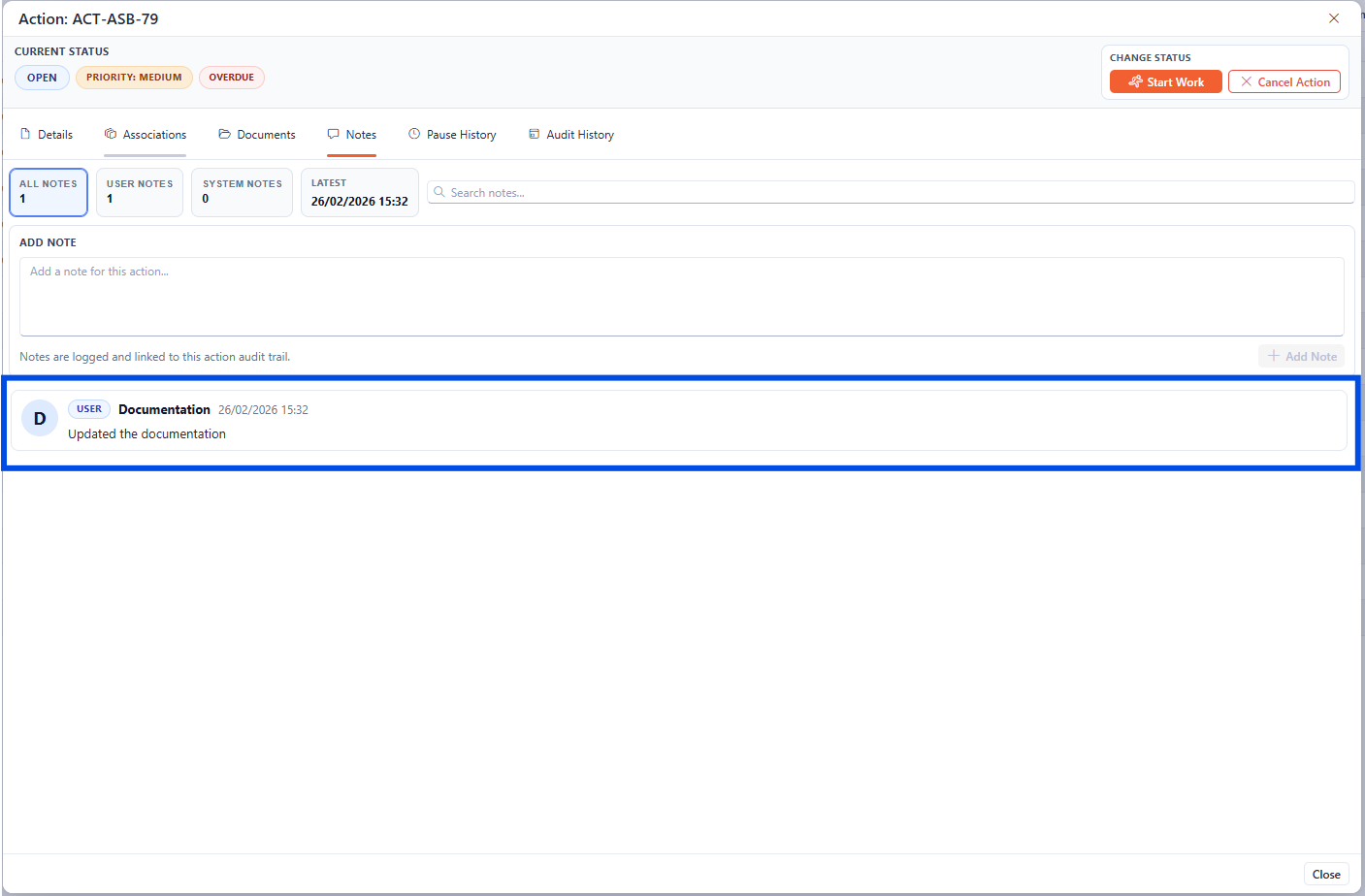
Task: Filter by System Notes card
Action: (242, 192)
